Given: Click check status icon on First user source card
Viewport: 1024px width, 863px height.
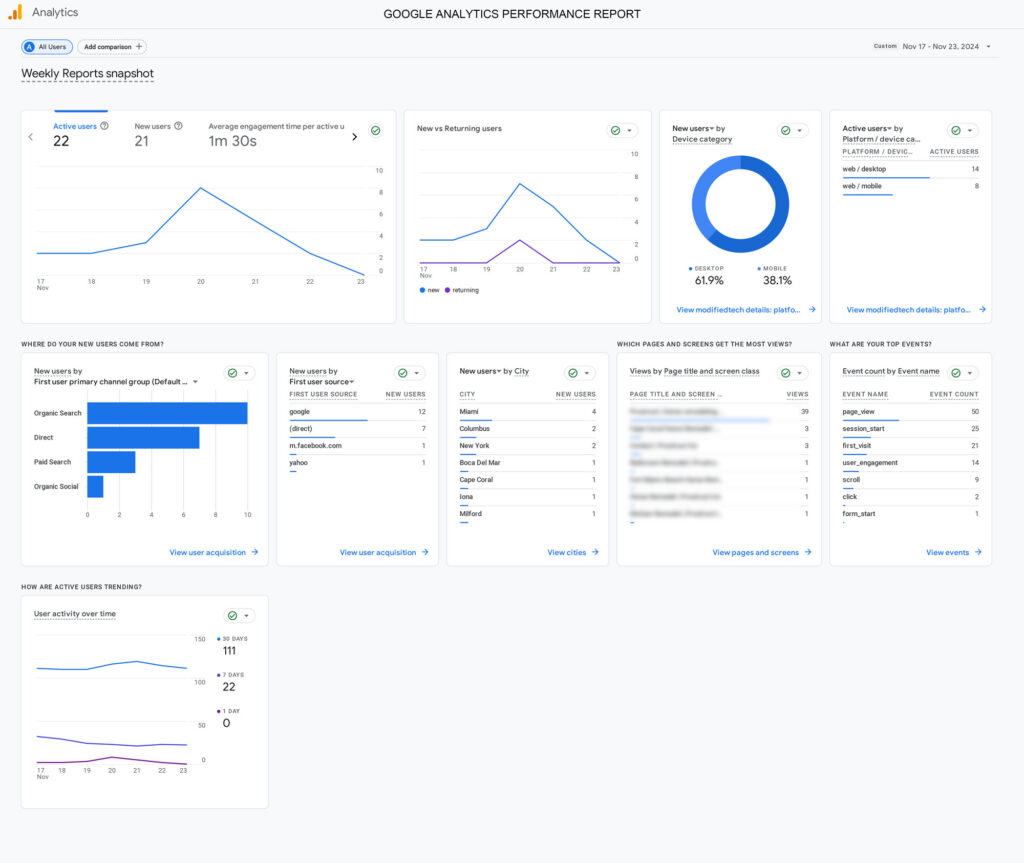Looking at the screenshot, I should pos(403,373).
